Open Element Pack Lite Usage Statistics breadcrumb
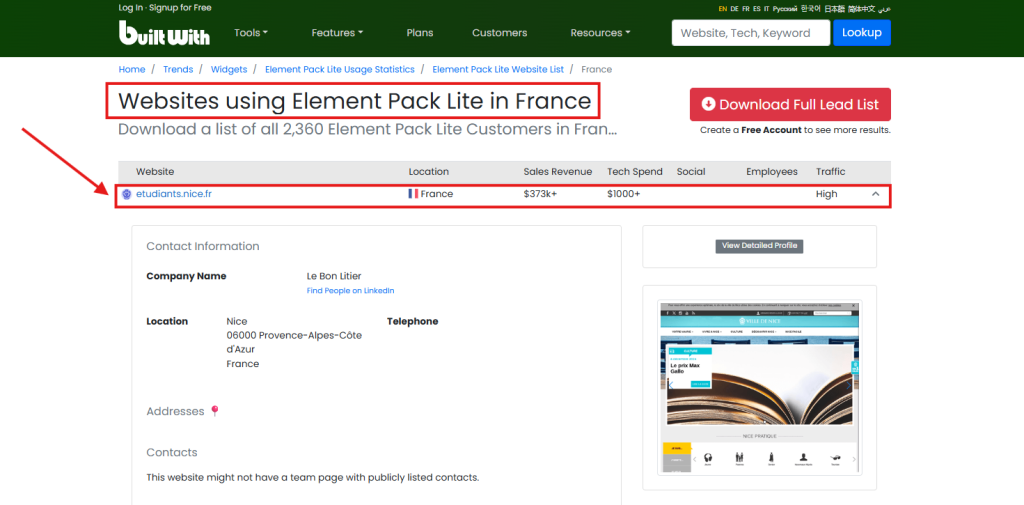 [340, 69]
